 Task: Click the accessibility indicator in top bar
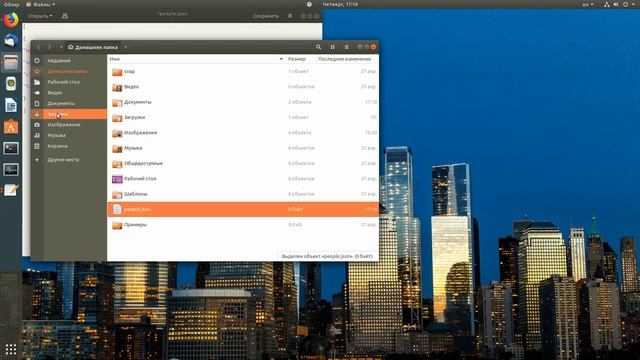click(309, 4)
